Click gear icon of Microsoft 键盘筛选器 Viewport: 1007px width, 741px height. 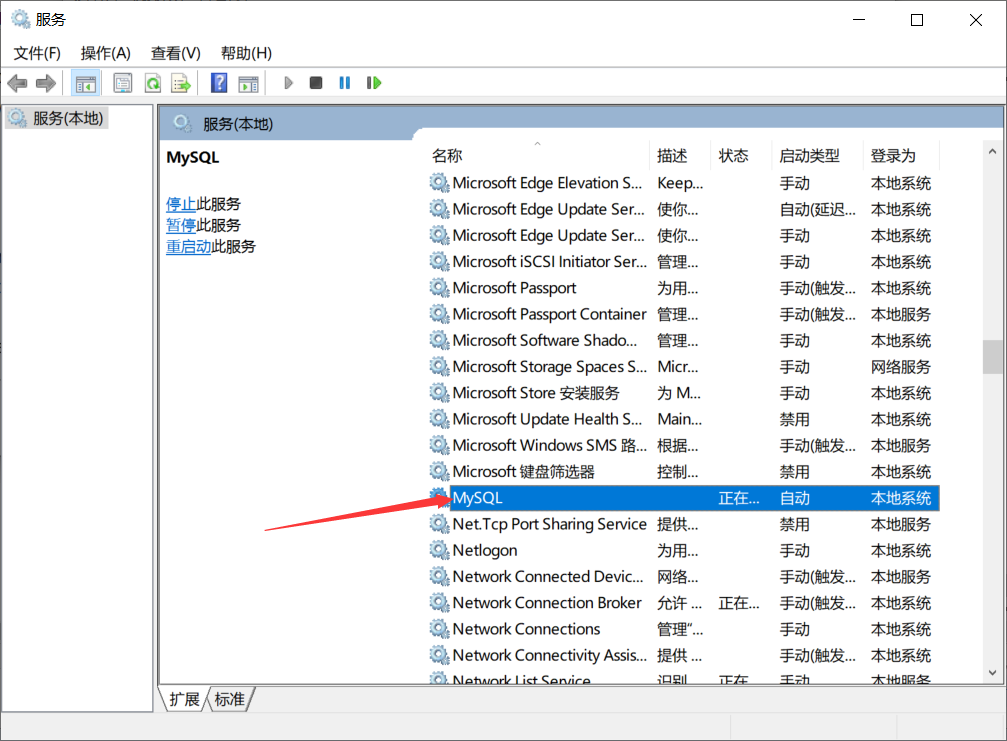[439, 471]
